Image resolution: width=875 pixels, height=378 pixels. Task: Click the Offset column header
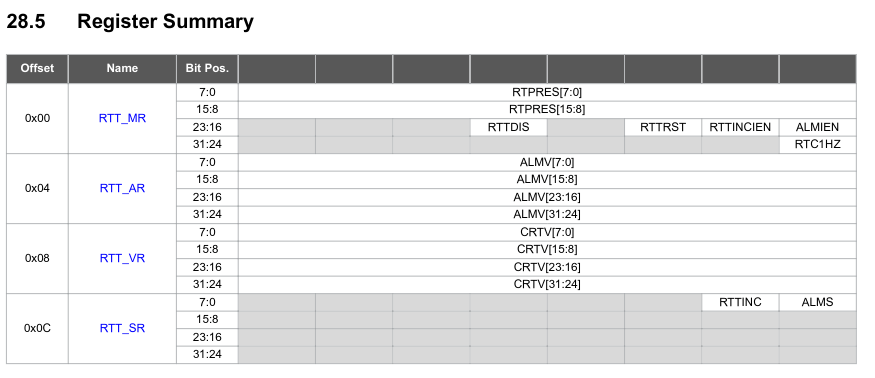click(37, 69)
